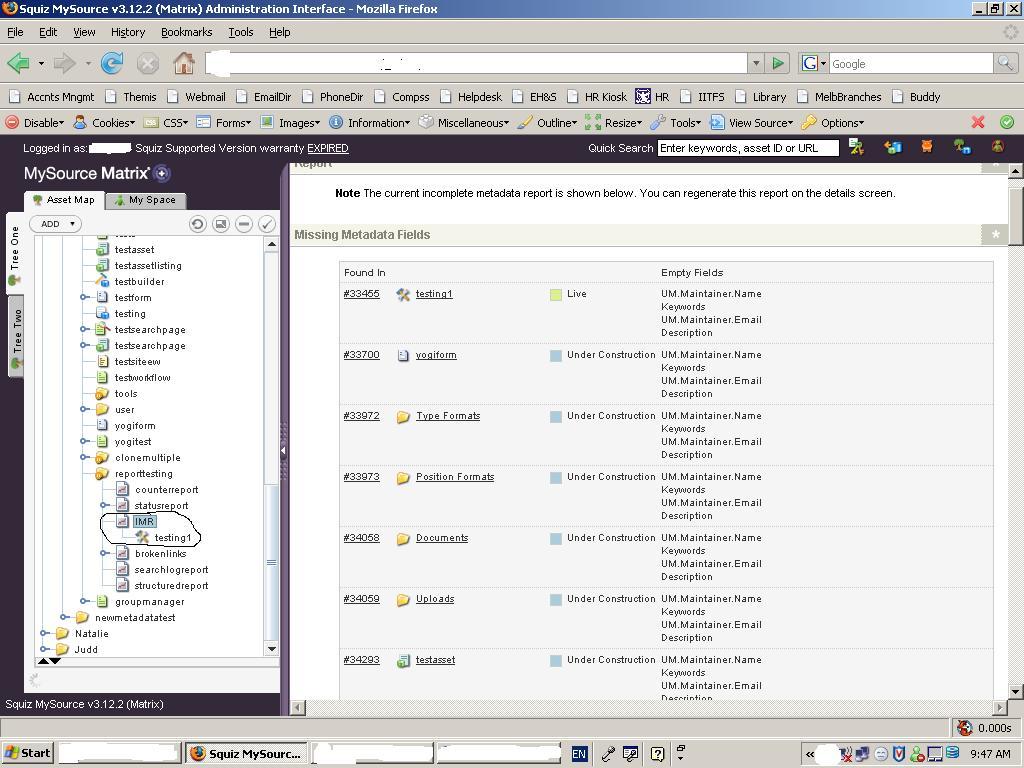Viewport: 1024px width, 768px height.
Task: Click the question mark help icon on the taskbar
Action: pyautogui.click(x=658, y=754)
